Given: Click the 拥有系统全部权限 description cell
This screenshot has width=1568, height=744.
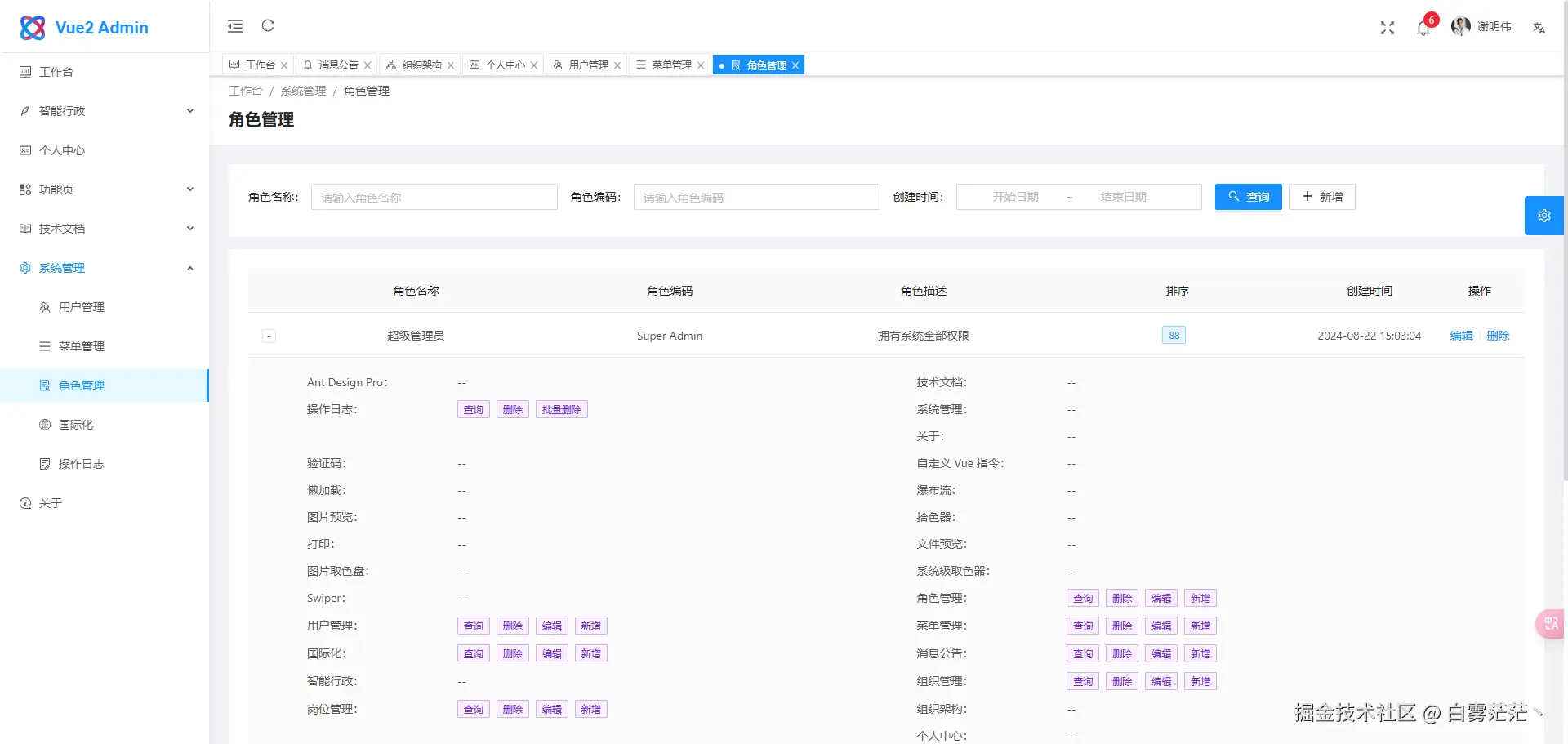Looking at the screenshot, I should (x=924, y=336).
